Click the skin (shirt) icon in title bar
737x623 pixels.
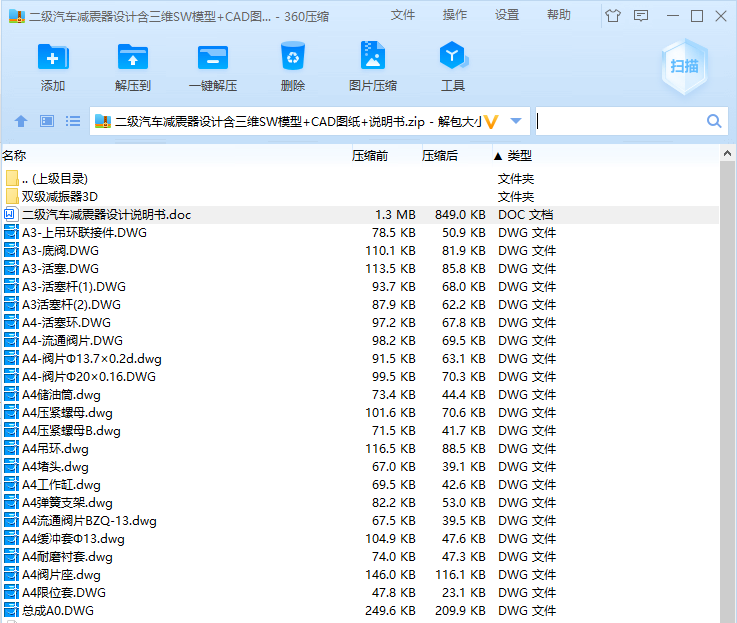[613, 16]
